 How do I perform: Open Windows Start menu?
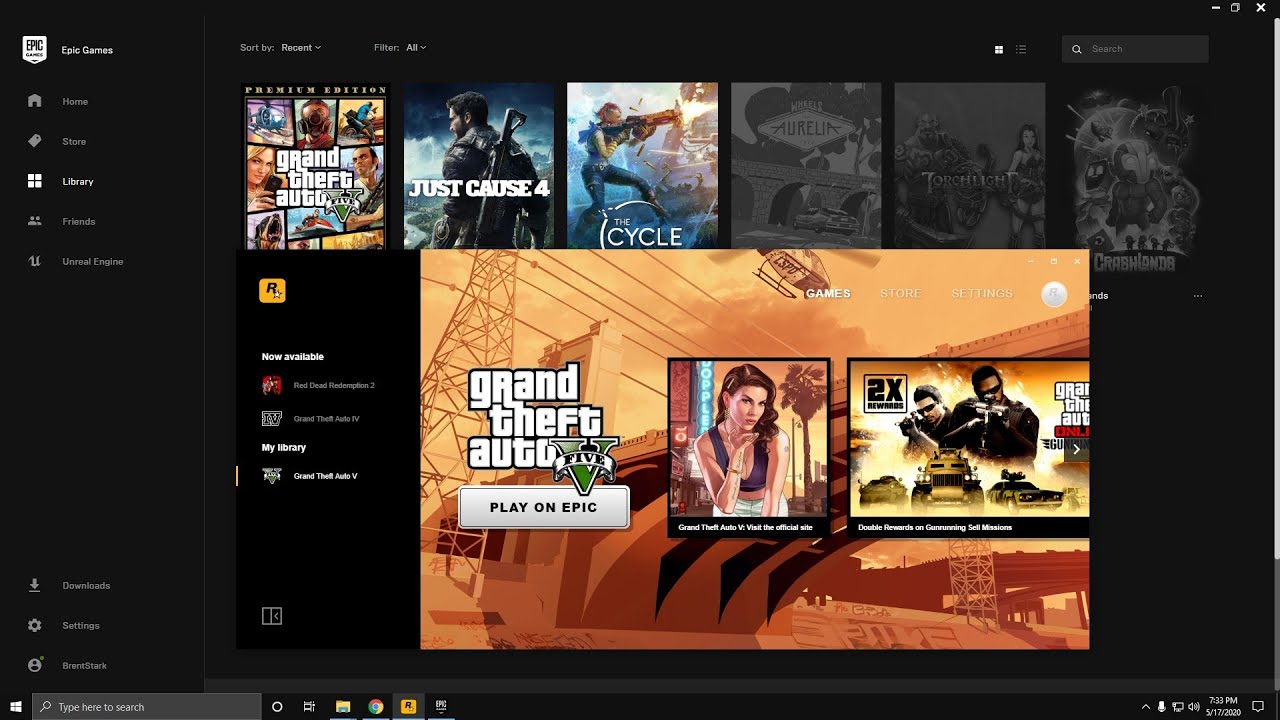click(16, 707)
